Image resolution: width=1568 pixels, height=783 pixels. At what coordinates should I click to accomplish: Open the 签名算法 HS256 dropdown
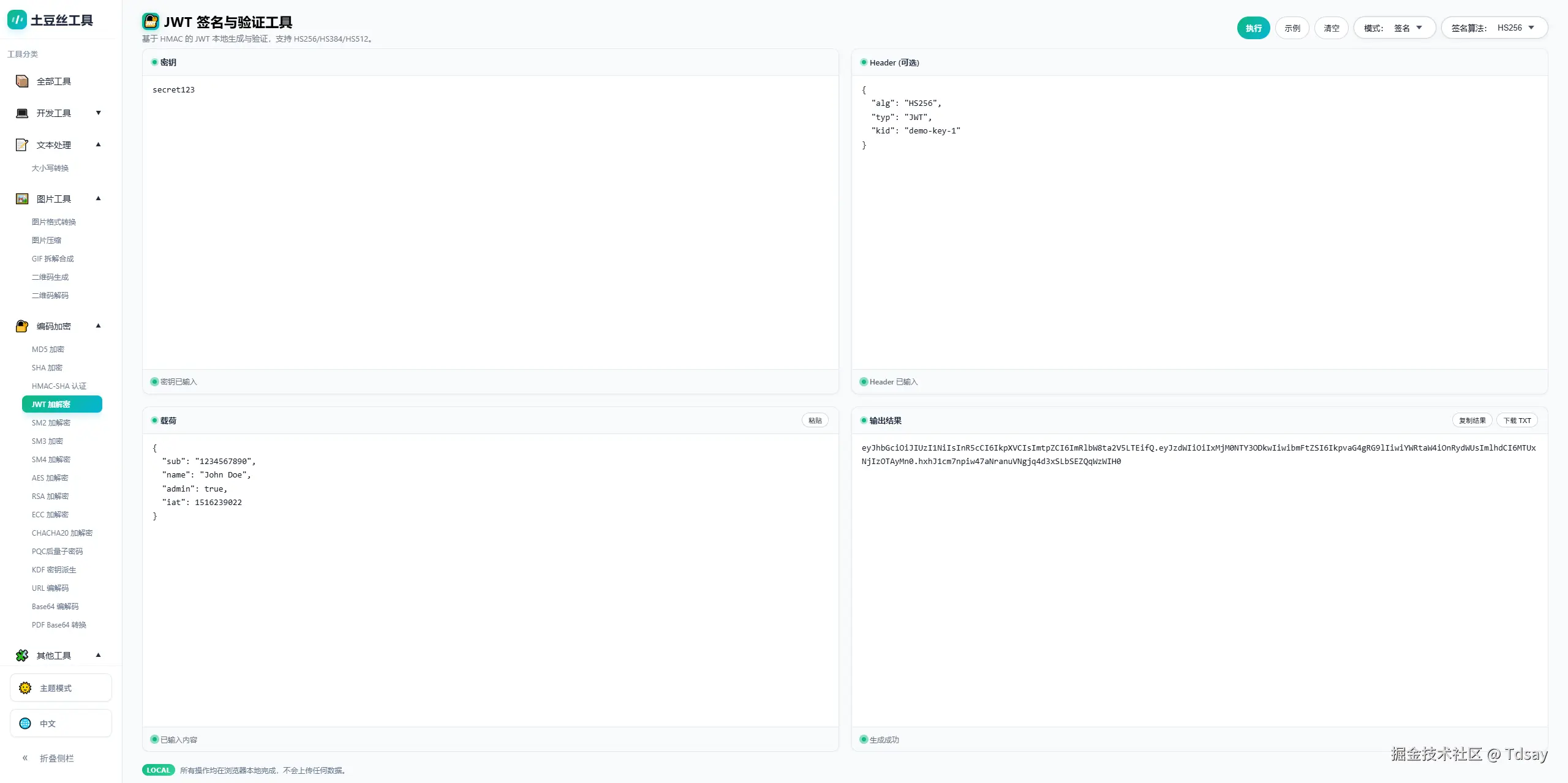coord(1494,28)
